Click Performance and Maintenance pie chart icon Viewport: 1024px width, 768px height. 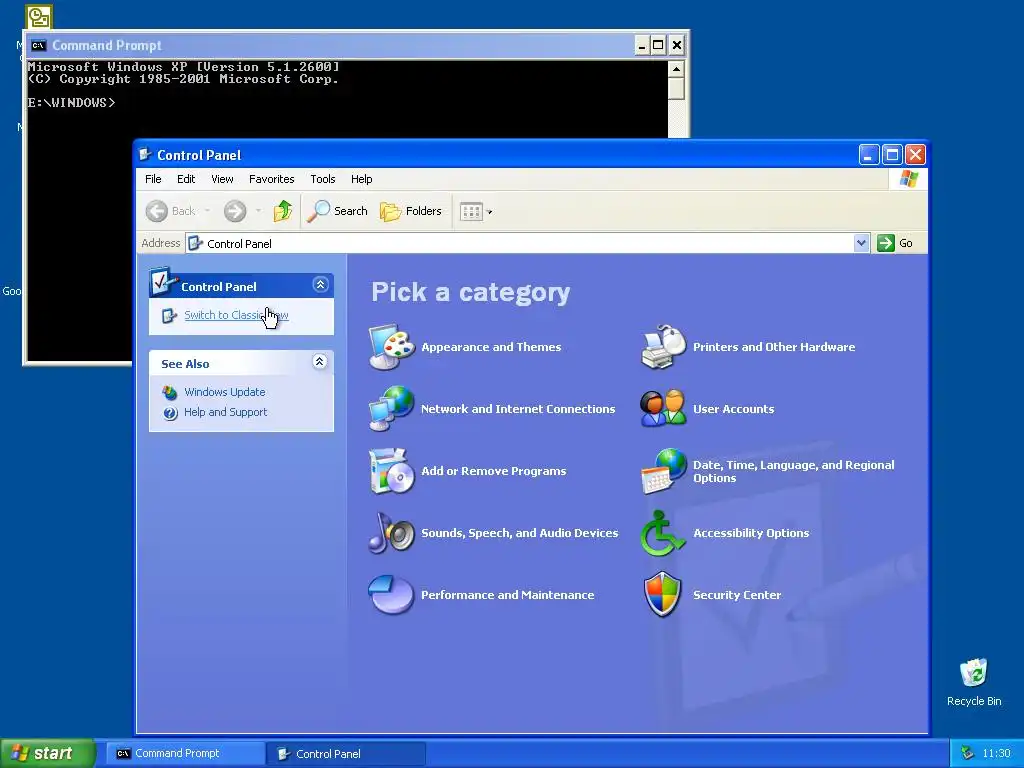coord(391,594)
